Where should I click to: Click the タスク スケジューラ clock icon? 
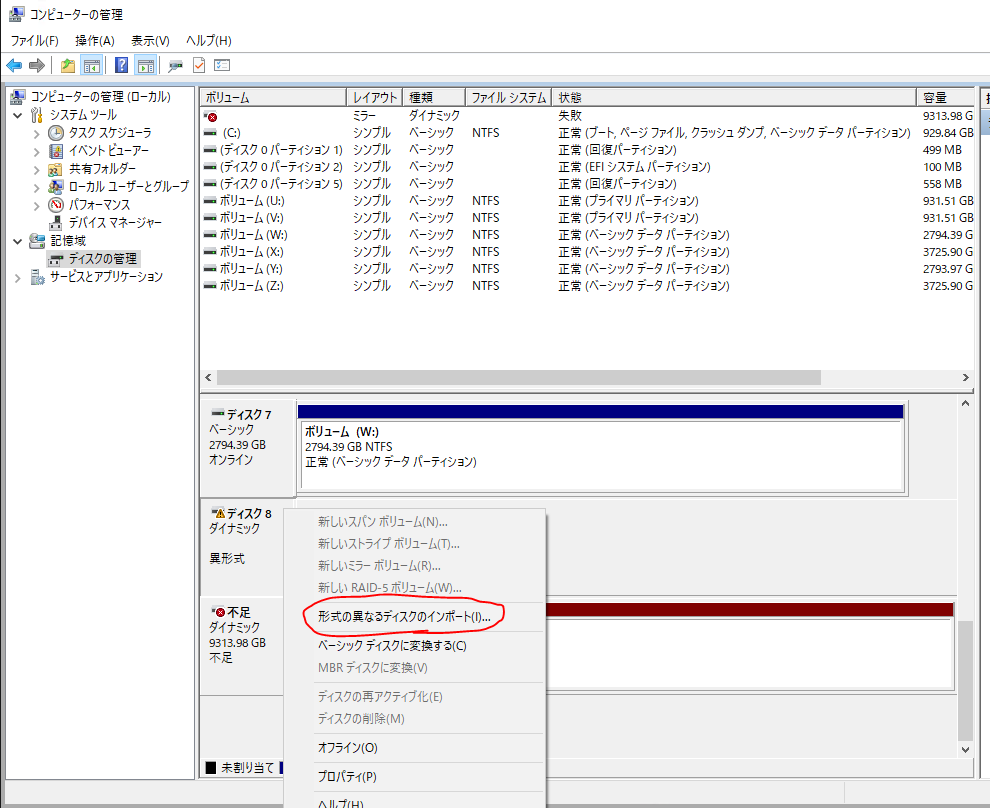[x=56, y=133]
